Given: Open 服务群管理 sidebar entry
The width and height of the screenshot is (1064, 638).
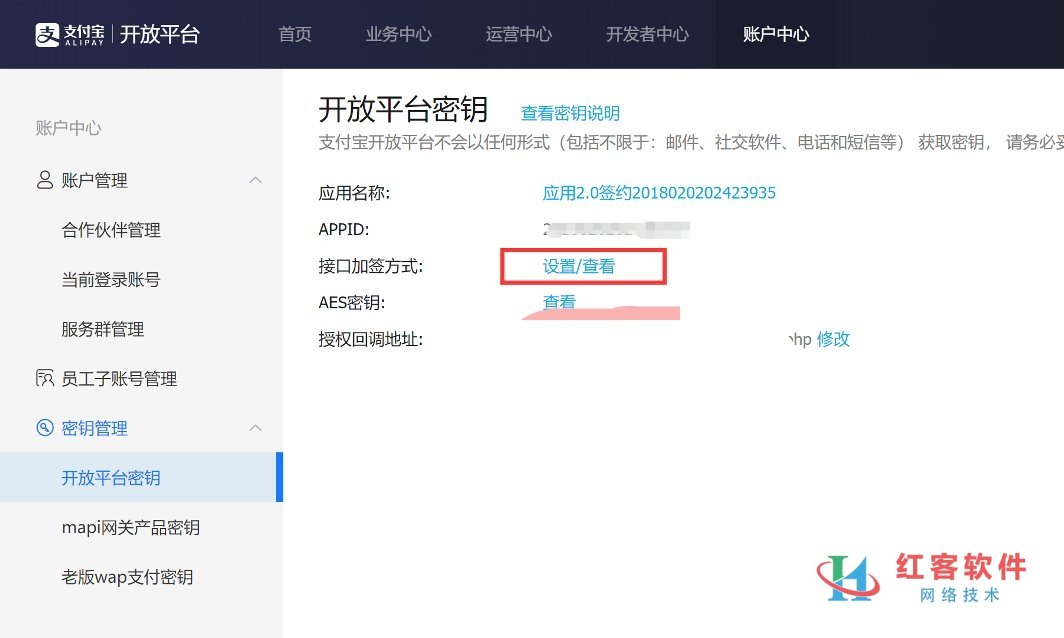Looking at the screenshot, I should click(x=103, y=329).
